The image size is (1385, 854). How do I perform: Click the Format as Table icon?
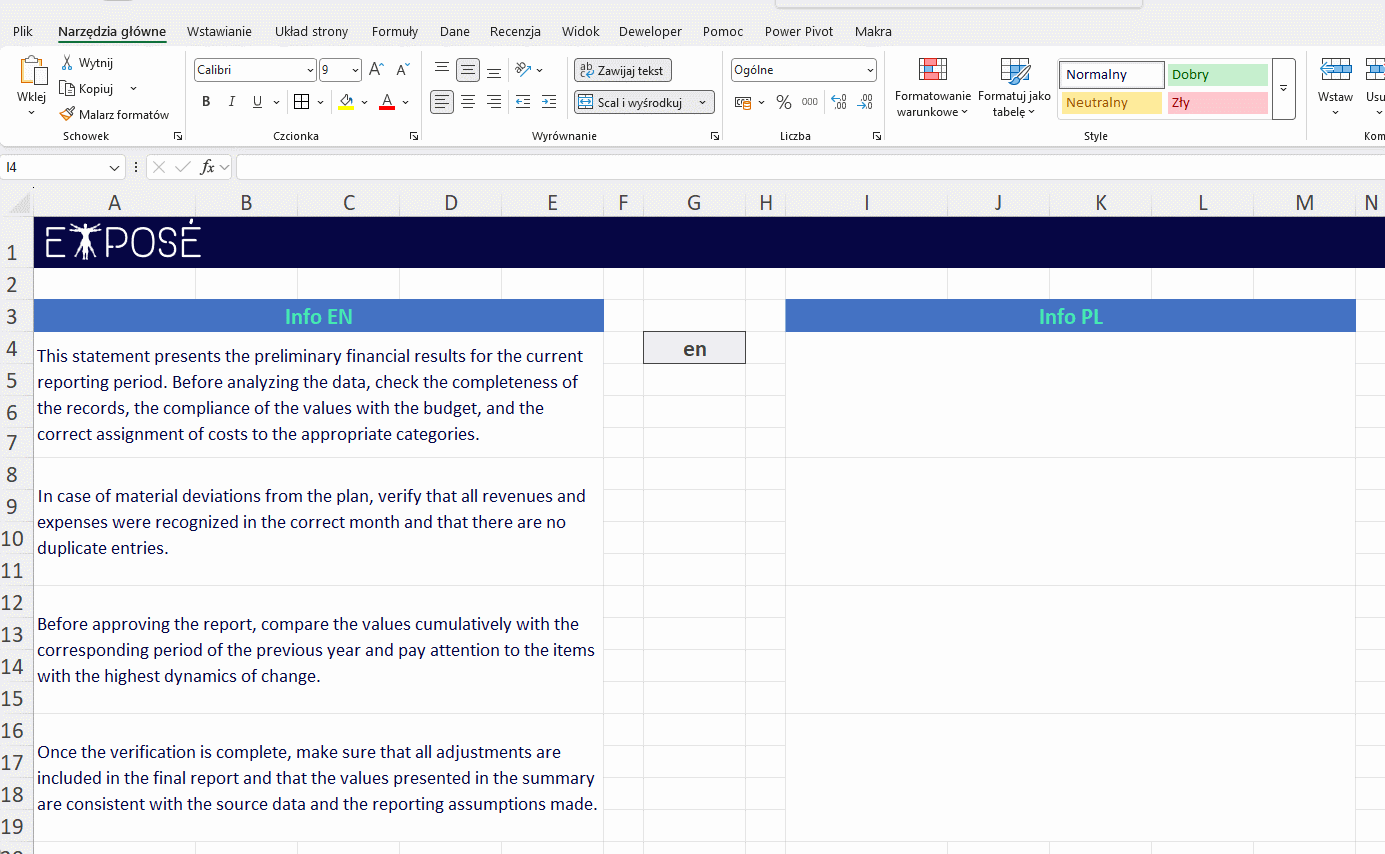click(x=1014, y=72)
